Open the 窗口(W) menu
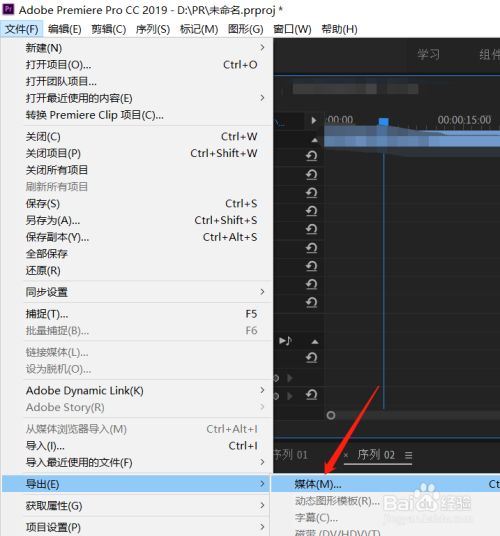This screenshot has height=536, width=500. pos(292,29)
